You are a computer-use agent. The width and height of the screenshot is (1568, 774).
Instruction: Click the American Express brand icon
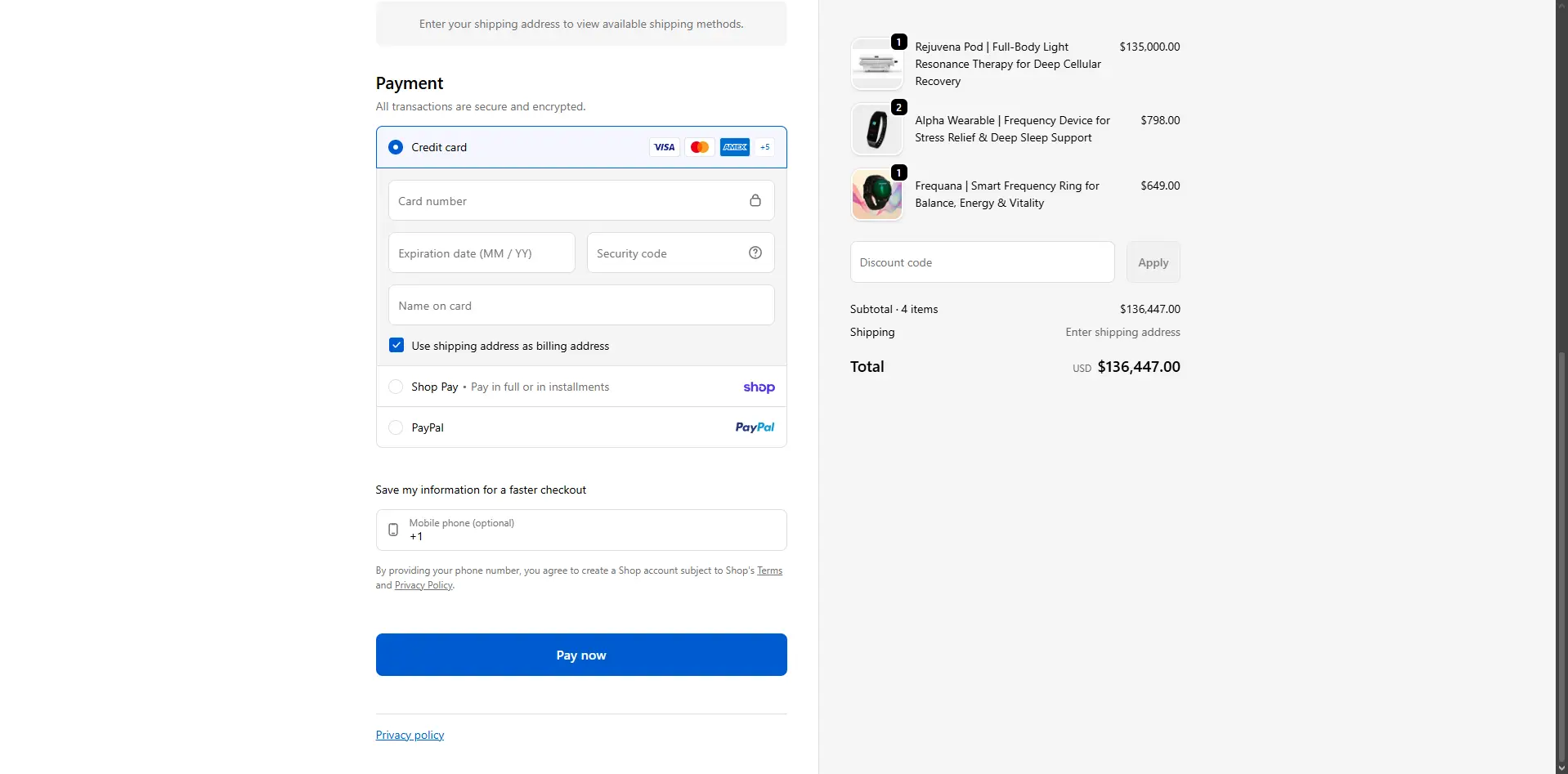point(733,147)
